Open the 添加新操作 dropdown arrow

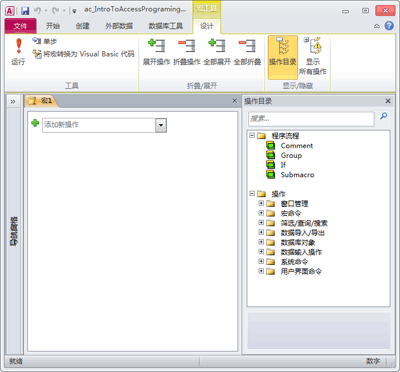(x=161, y=125)
